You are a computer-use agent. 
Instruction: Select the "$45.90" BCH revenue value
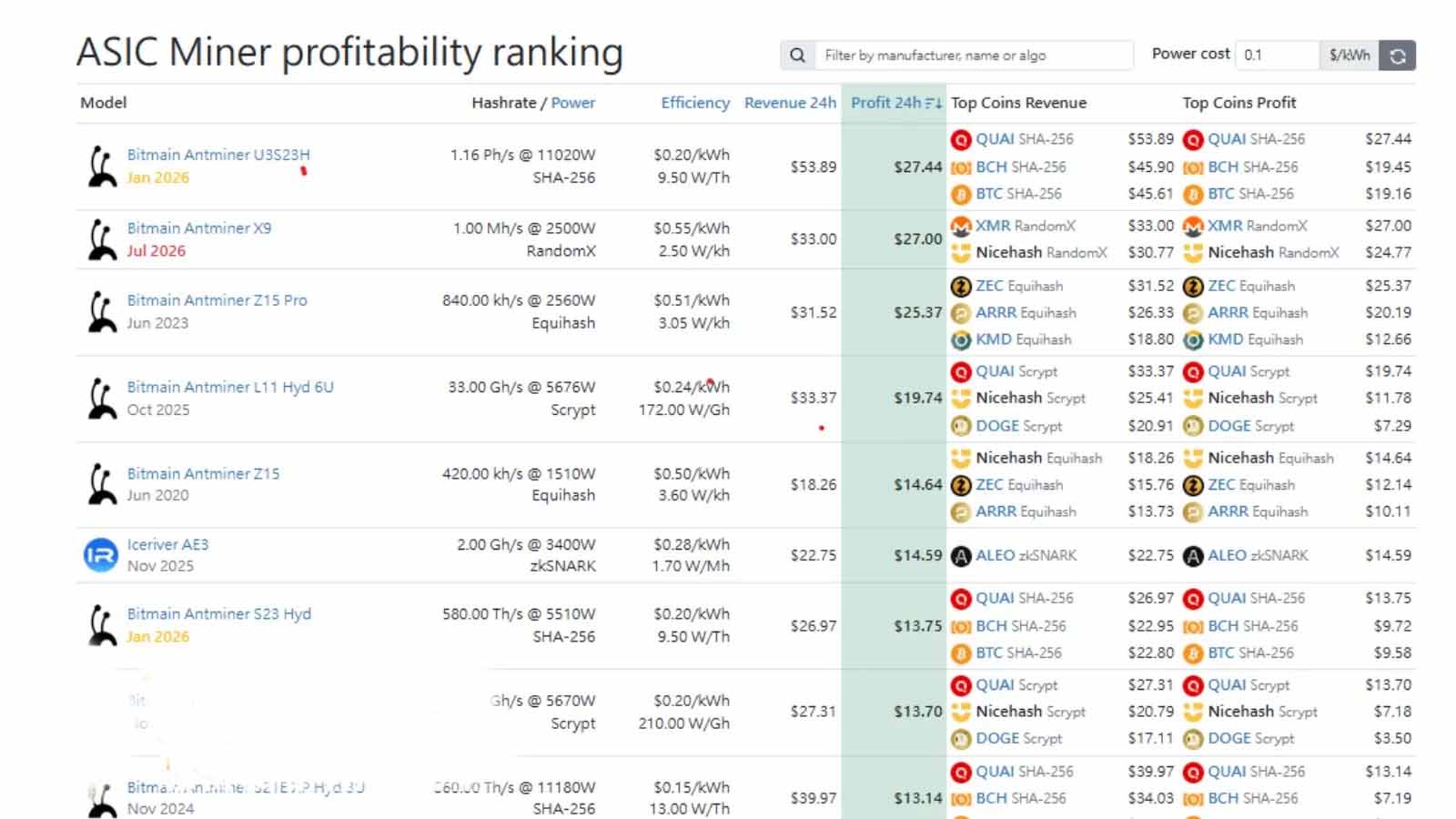point(1151,167)
